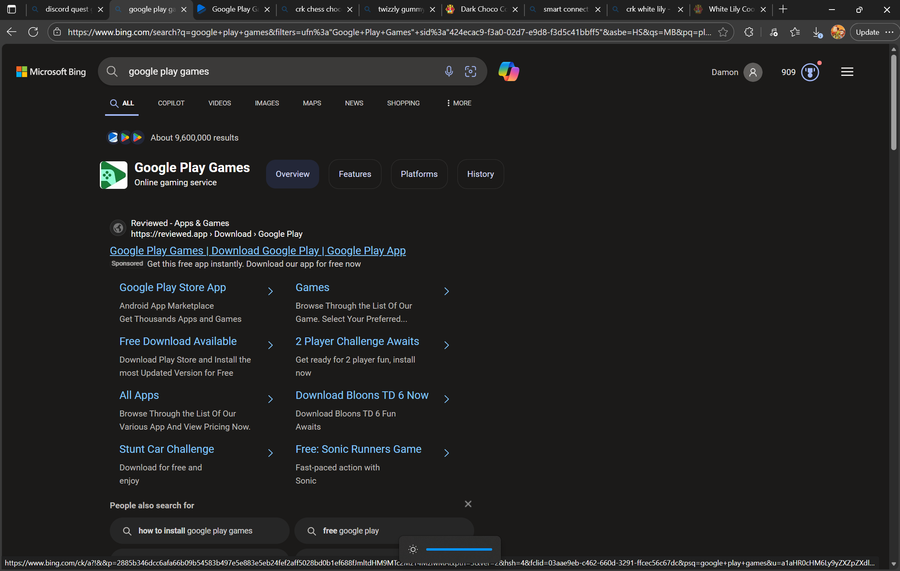Click chevron next to Free Download Available

[x=270, y=345]
